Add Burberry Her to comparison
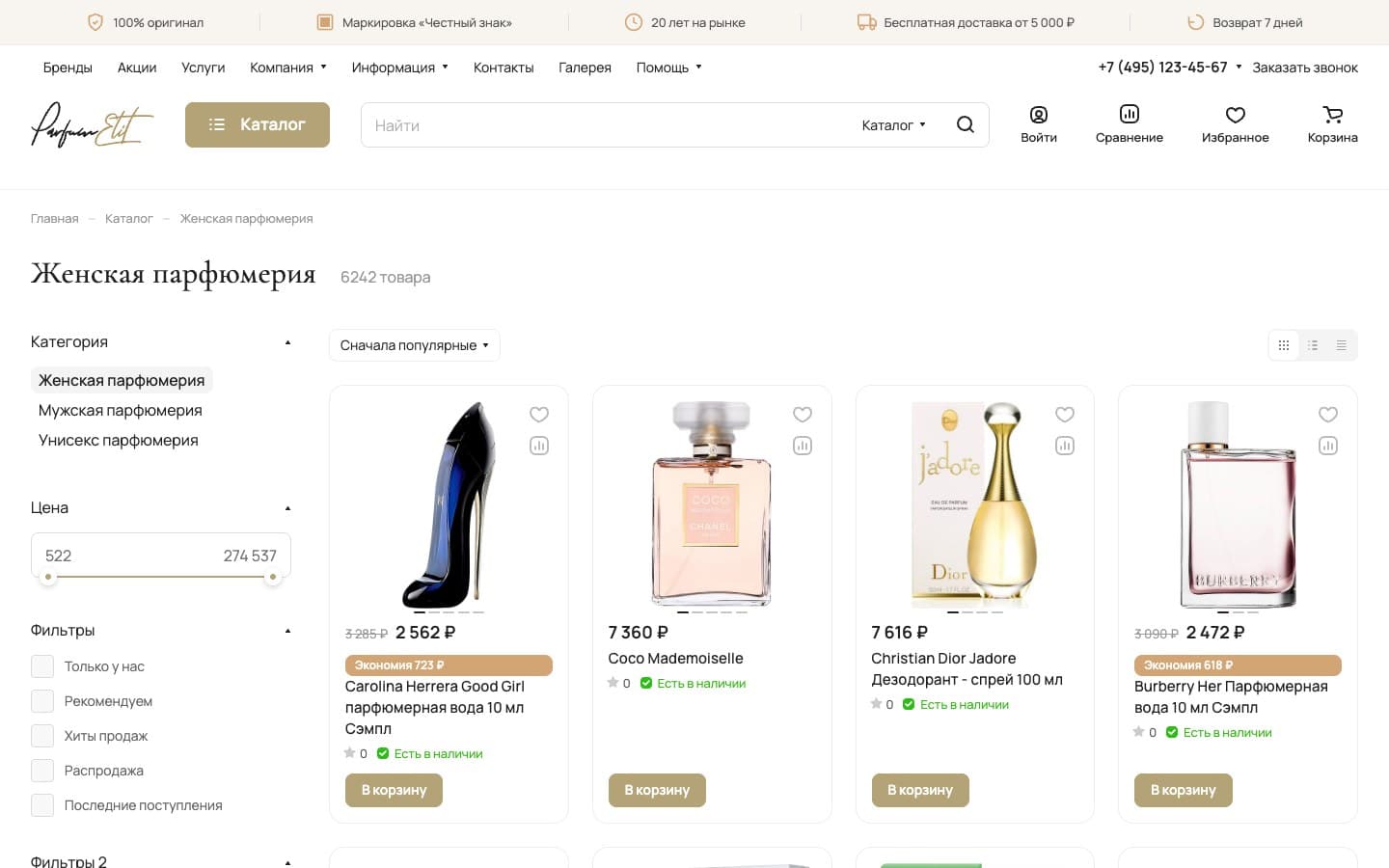The image size is (1389, 868). pos(1328,446)
